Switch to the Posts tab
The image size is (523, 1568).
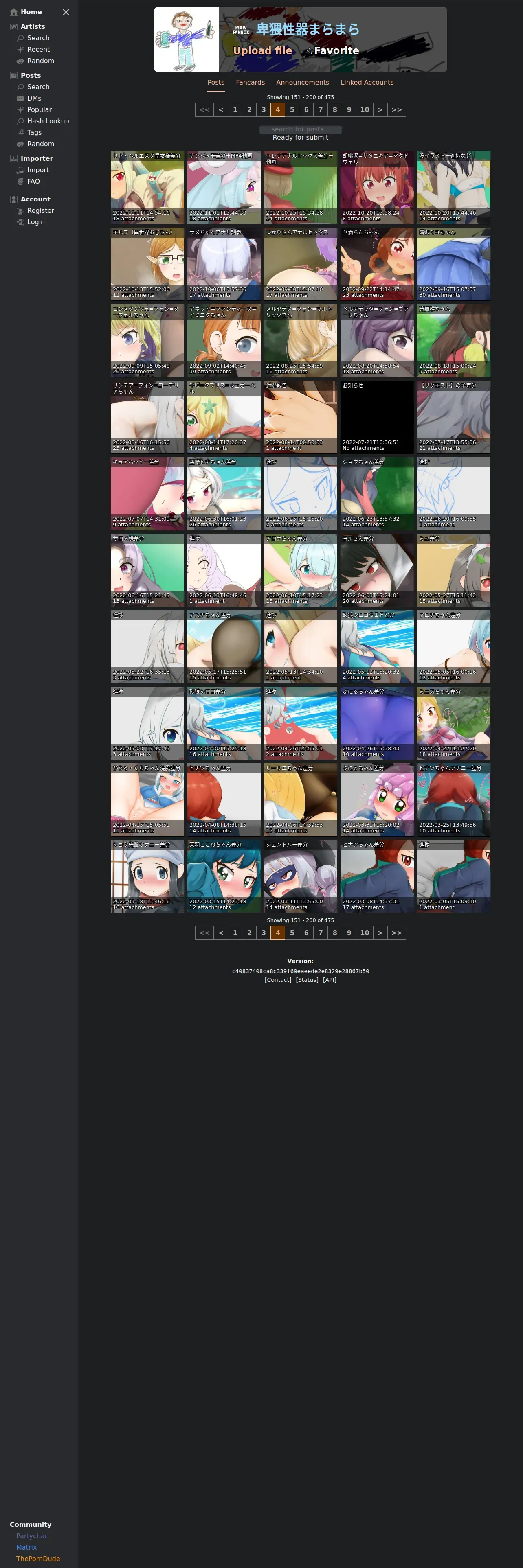(x=215, y=83)
